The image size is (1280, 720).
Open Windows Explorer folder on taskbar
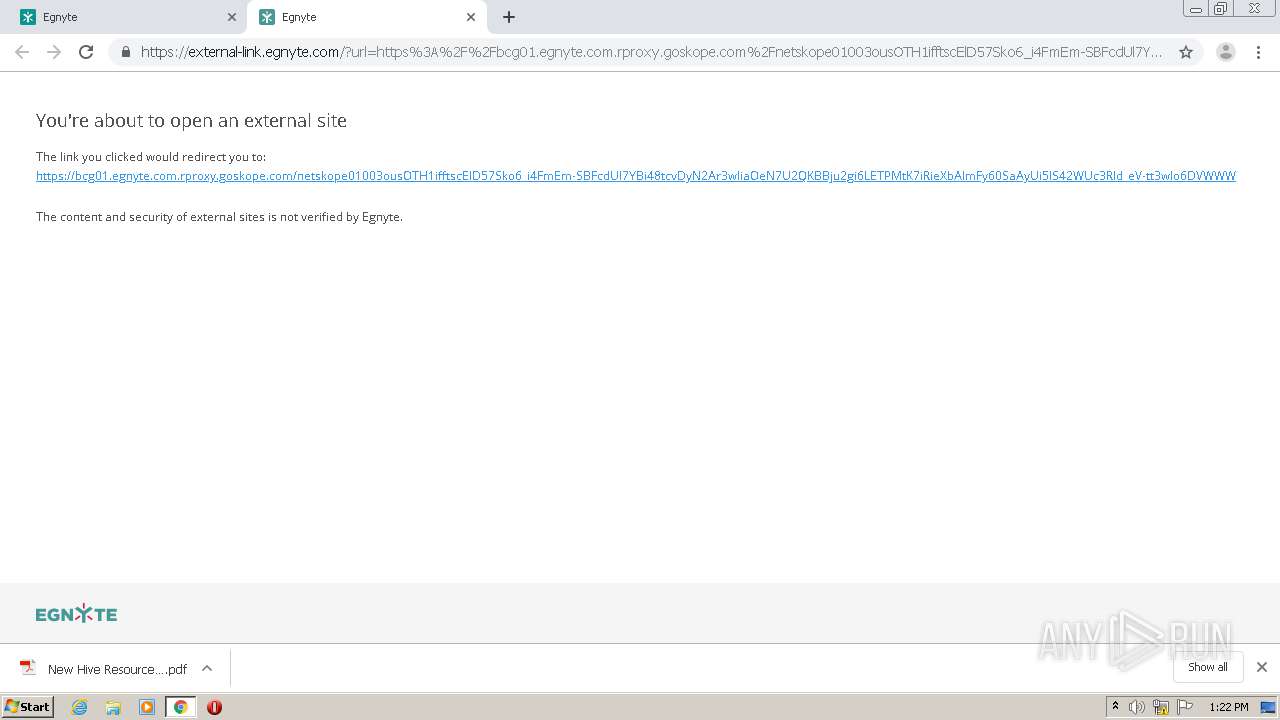pos(113,707)
